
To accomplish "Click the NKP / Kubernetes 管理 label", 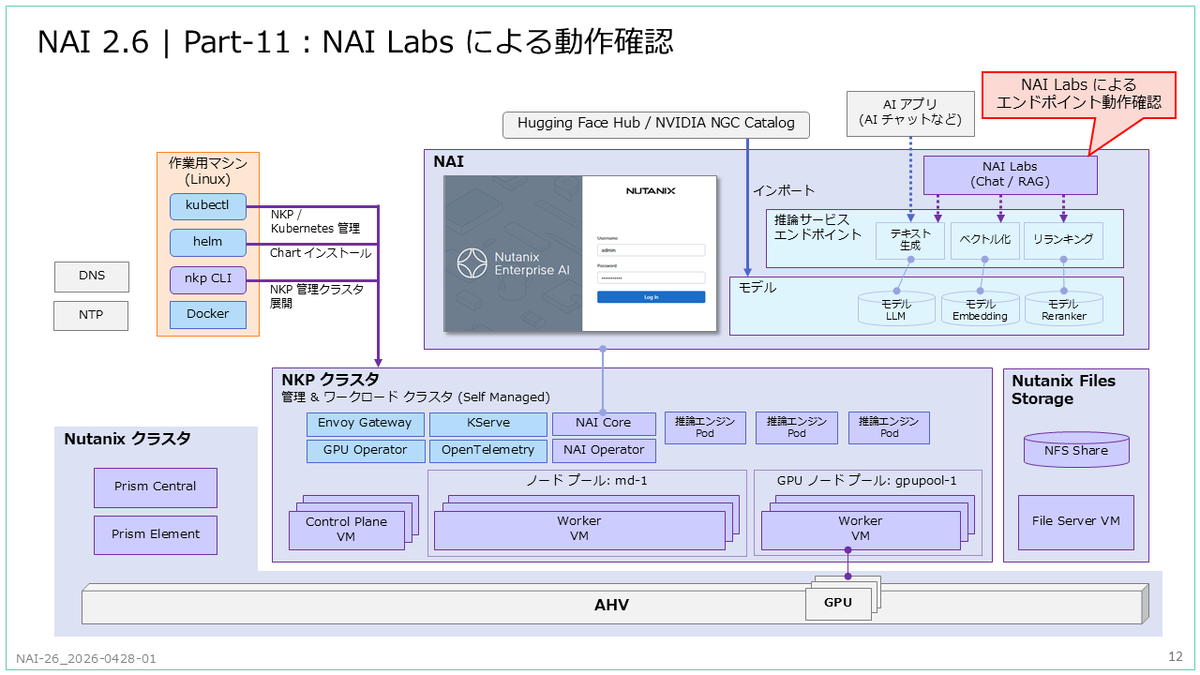I will click(314, 222).
